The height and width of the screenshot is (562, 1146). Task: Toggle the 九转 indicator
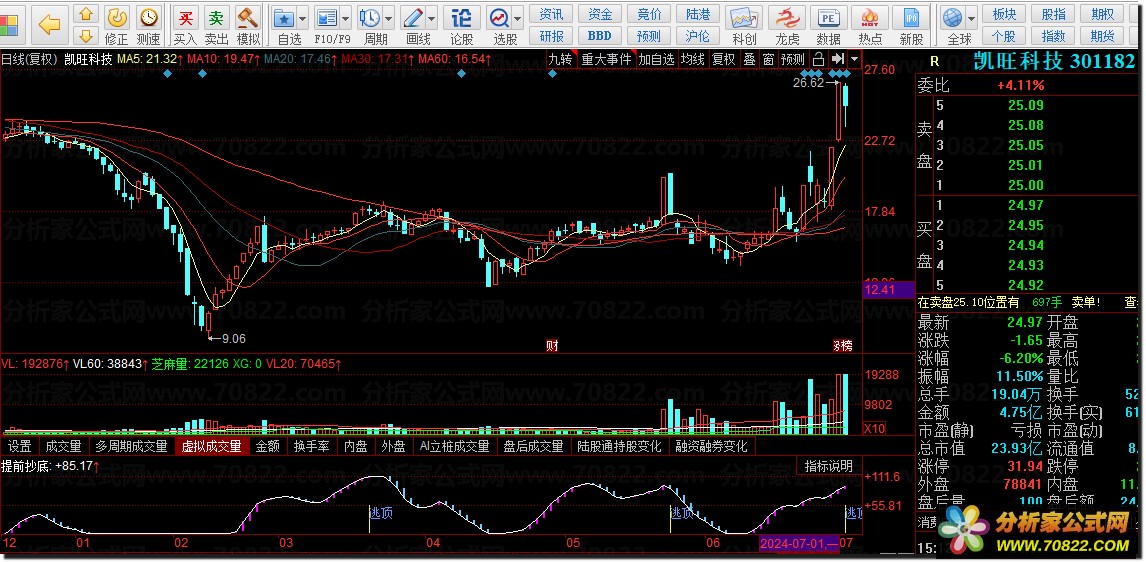pos(561,59)
